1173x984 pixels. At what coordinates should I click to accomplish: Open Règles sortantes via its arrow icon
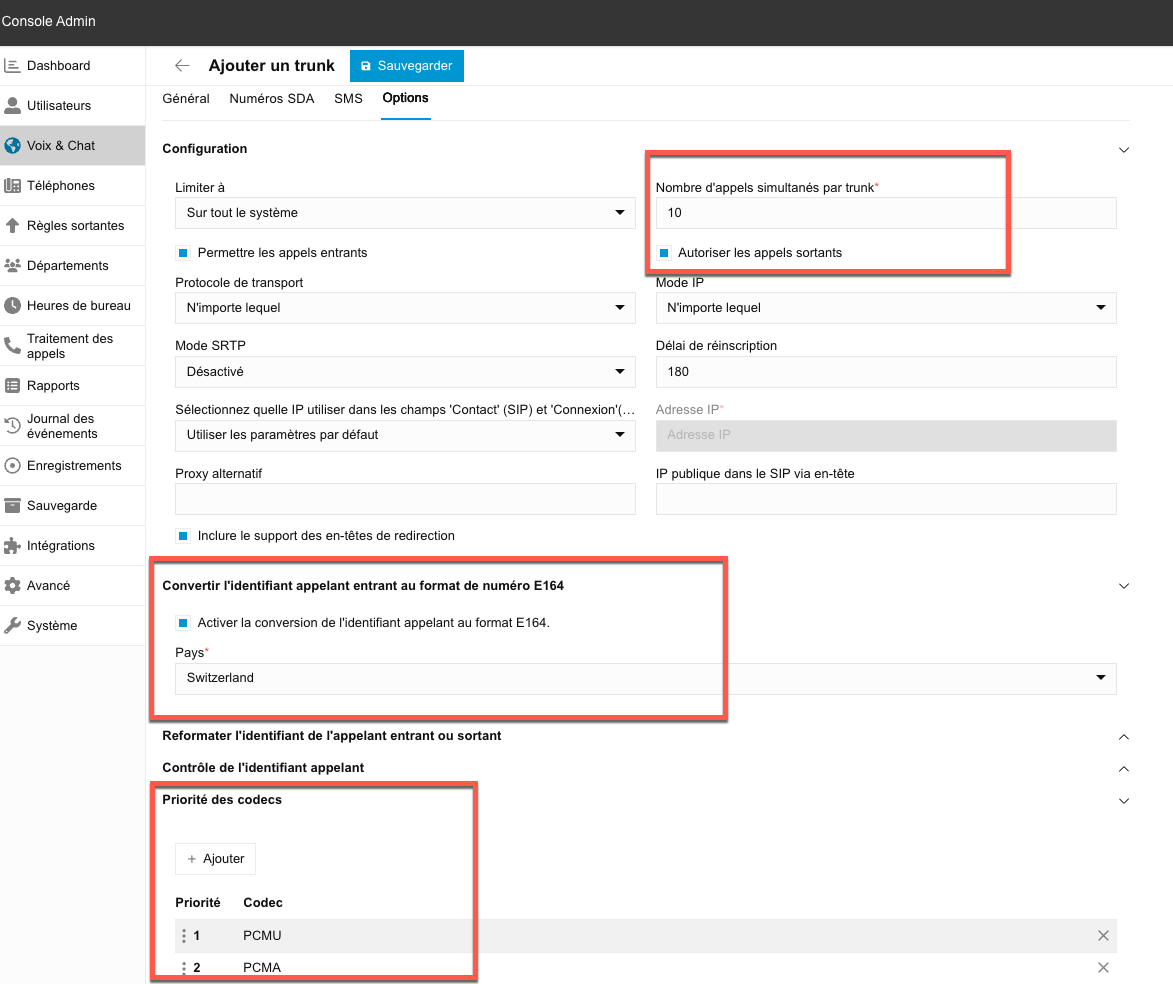pyautogui.click(x=13, y=226)
